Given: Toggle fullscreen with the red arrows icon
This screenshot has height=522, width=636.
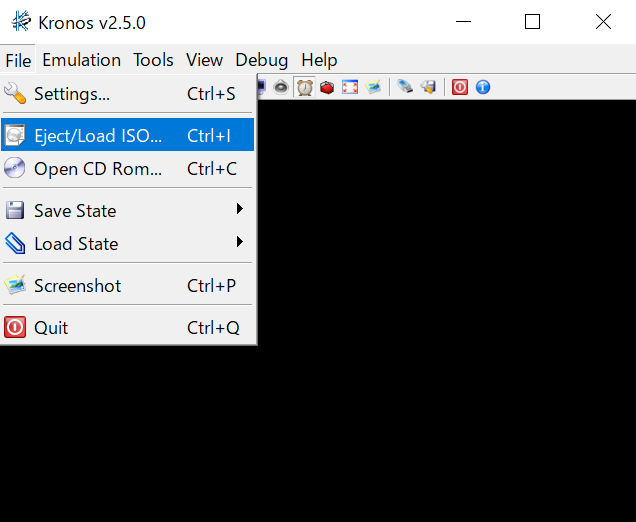Looking at the screenshot, I should point(350,87).
